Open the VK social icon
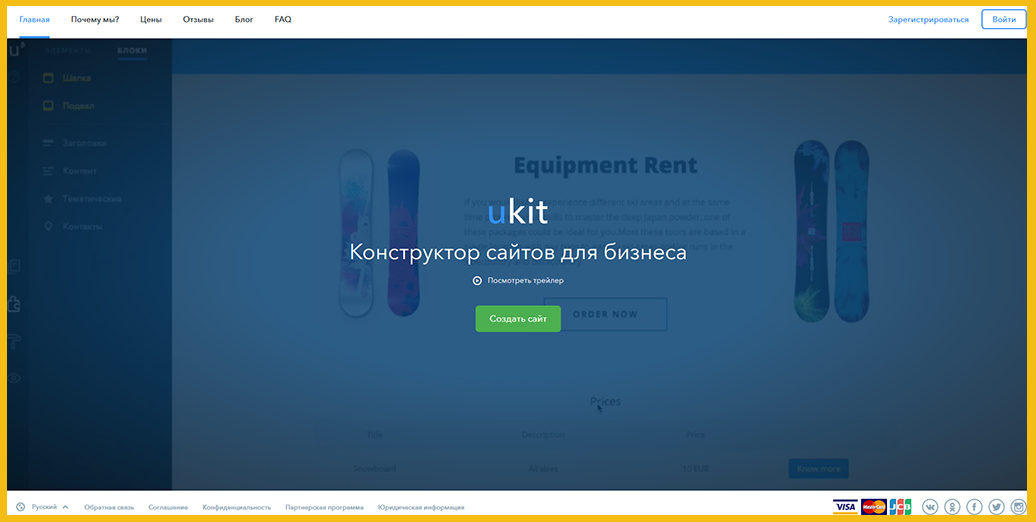The image size is (1036, 522). click(930, 507)
